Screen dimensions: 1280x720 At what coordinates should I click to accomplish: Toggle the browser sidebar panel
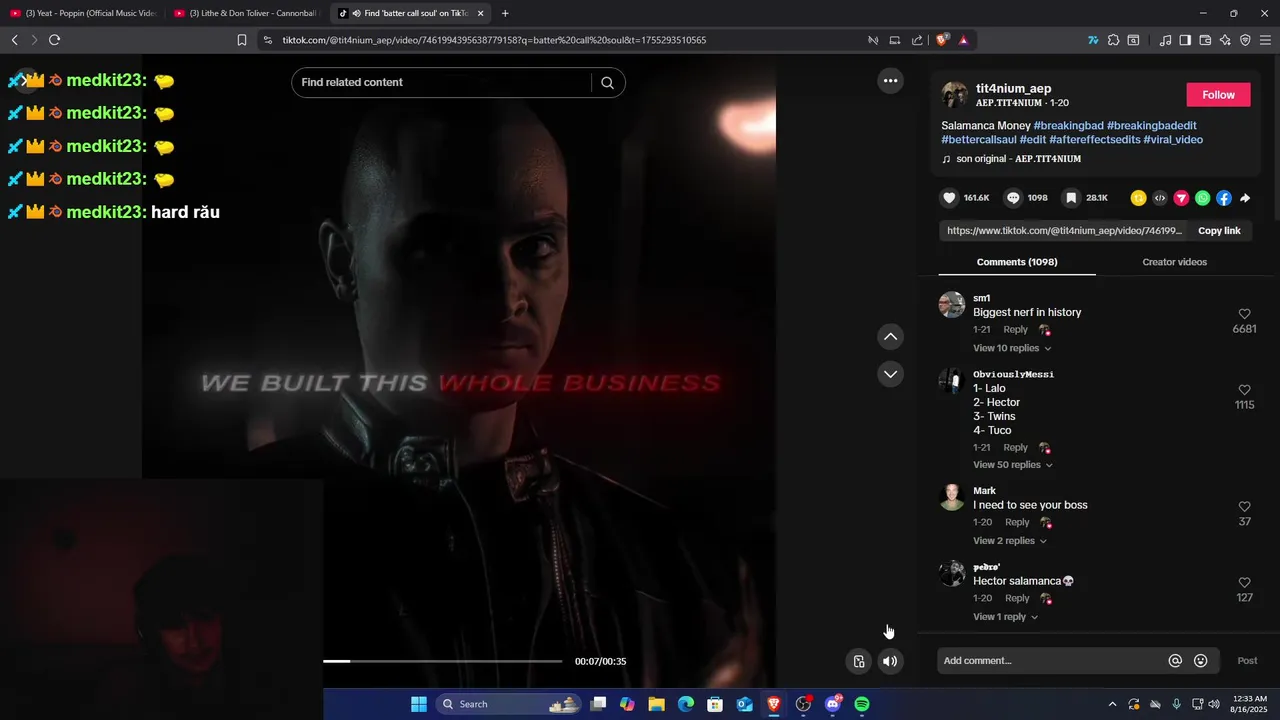click(1185, 40)
